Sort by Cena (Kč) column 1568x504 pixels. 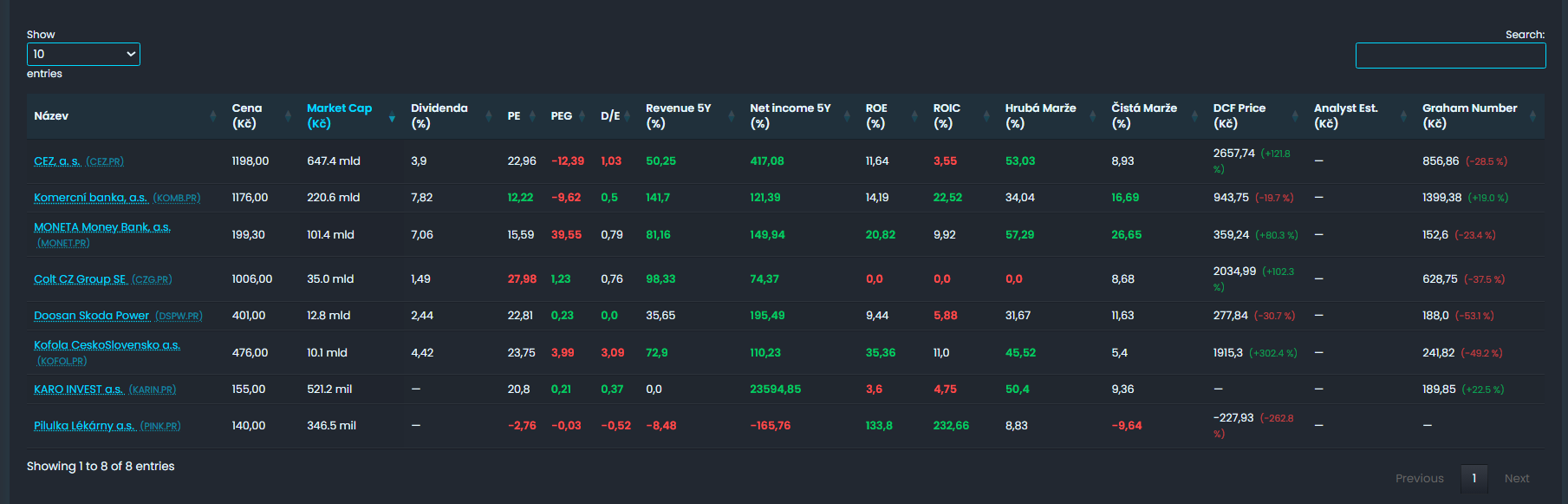coord(262,116)
